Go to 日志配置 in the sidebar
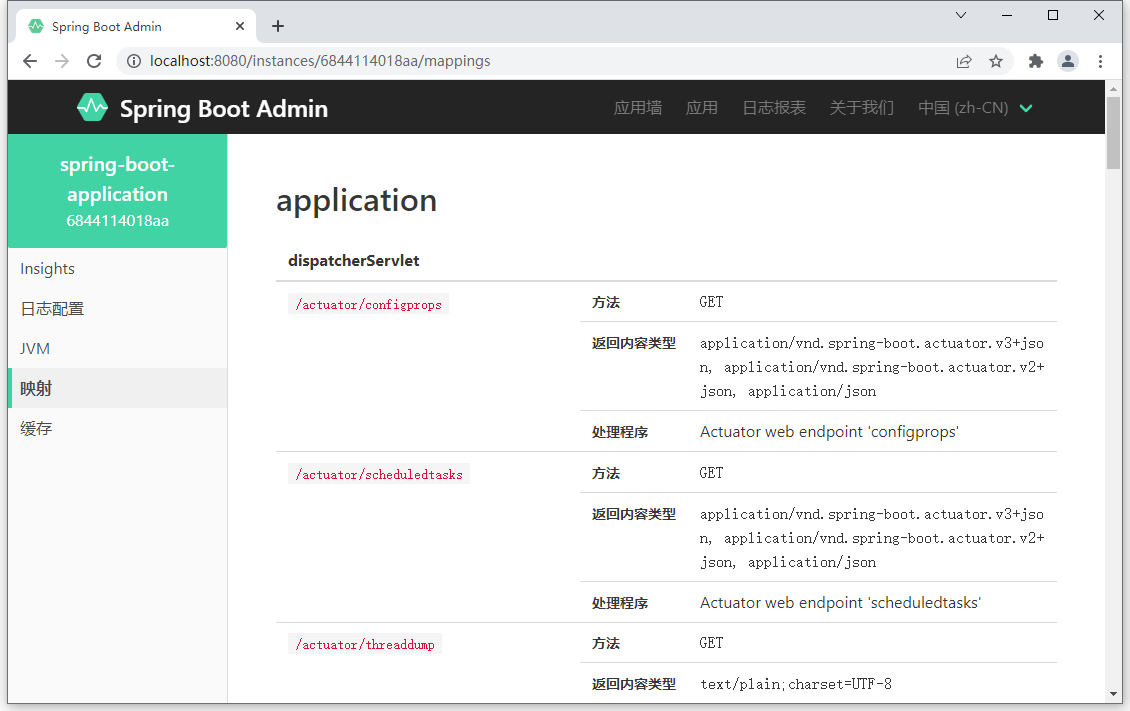Screen dimensions: 1130x711 pos(52,309)
